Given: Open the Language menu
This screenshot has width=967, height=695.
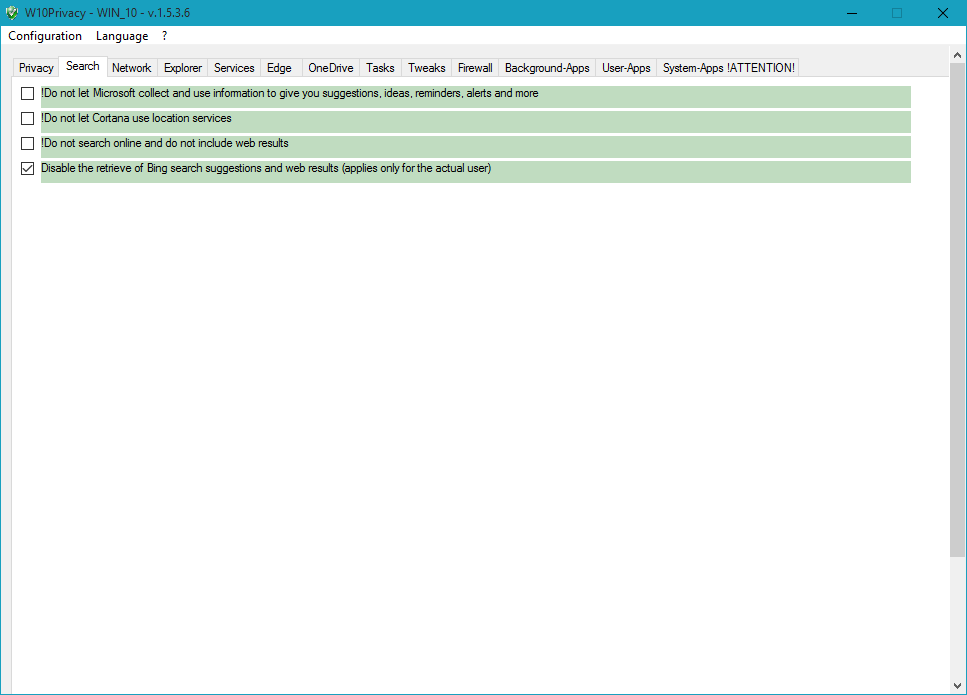Looking at the screenshot, I should click(x=122, y=36).
